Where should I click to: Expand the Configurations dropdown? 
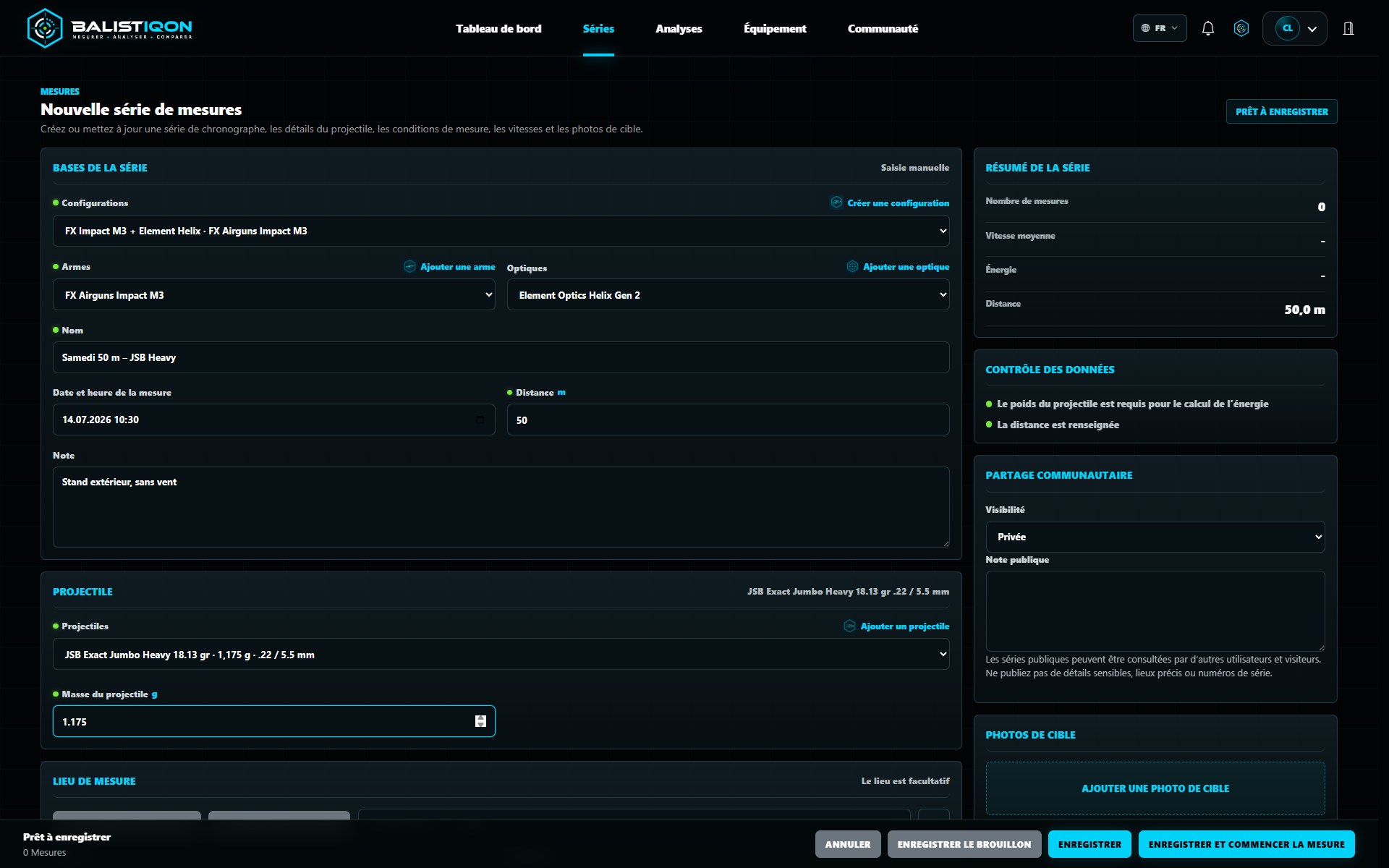(x=501, y=231)
